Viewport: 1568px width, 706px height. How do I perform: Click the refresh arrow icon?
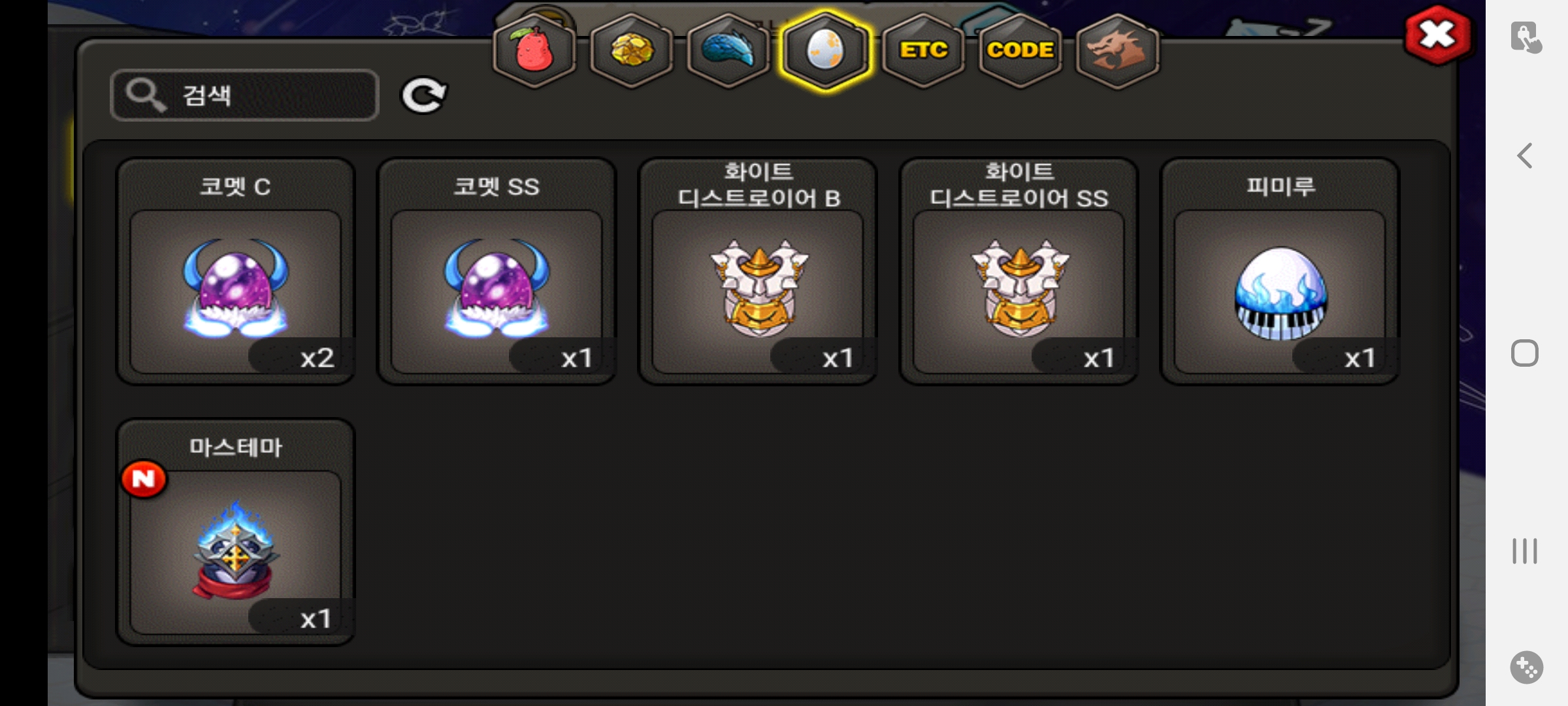coord(423,96)
